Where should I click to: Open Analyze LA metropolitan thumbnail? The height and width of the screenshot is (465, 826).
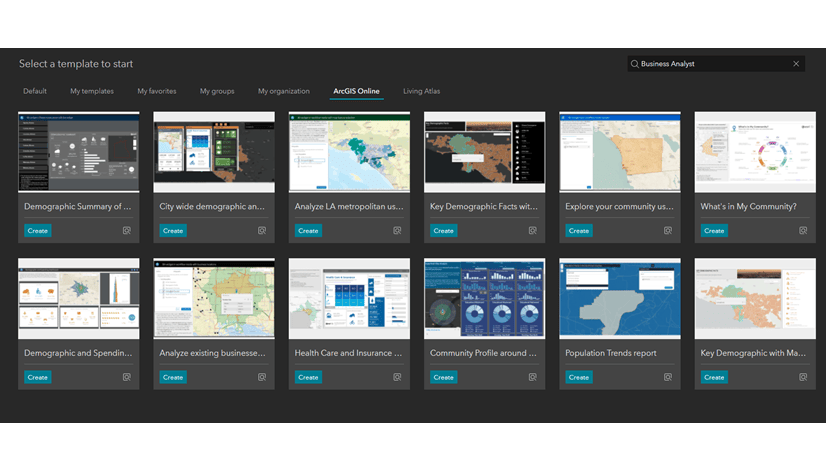tap(349, 152)
